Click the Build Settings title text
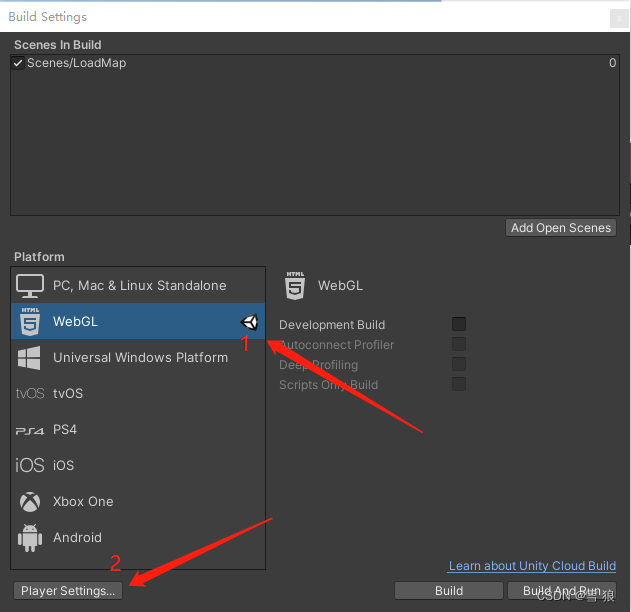This screenshot has width=631, height=612. [x=47, y=17]
